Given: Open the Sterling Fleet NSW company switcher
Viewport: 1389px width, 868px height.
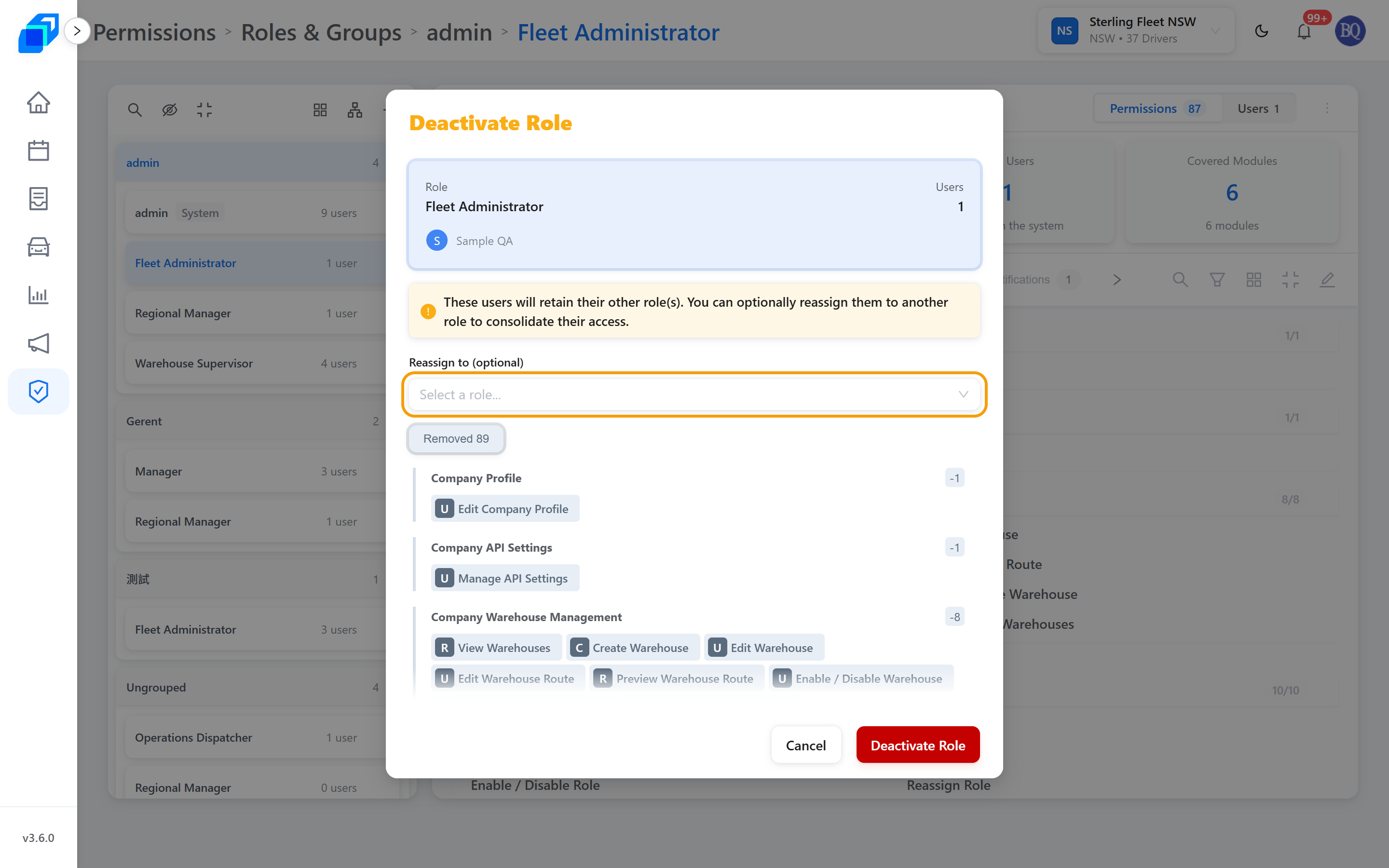Looking at the screenshot, I should coord(1136,31).
